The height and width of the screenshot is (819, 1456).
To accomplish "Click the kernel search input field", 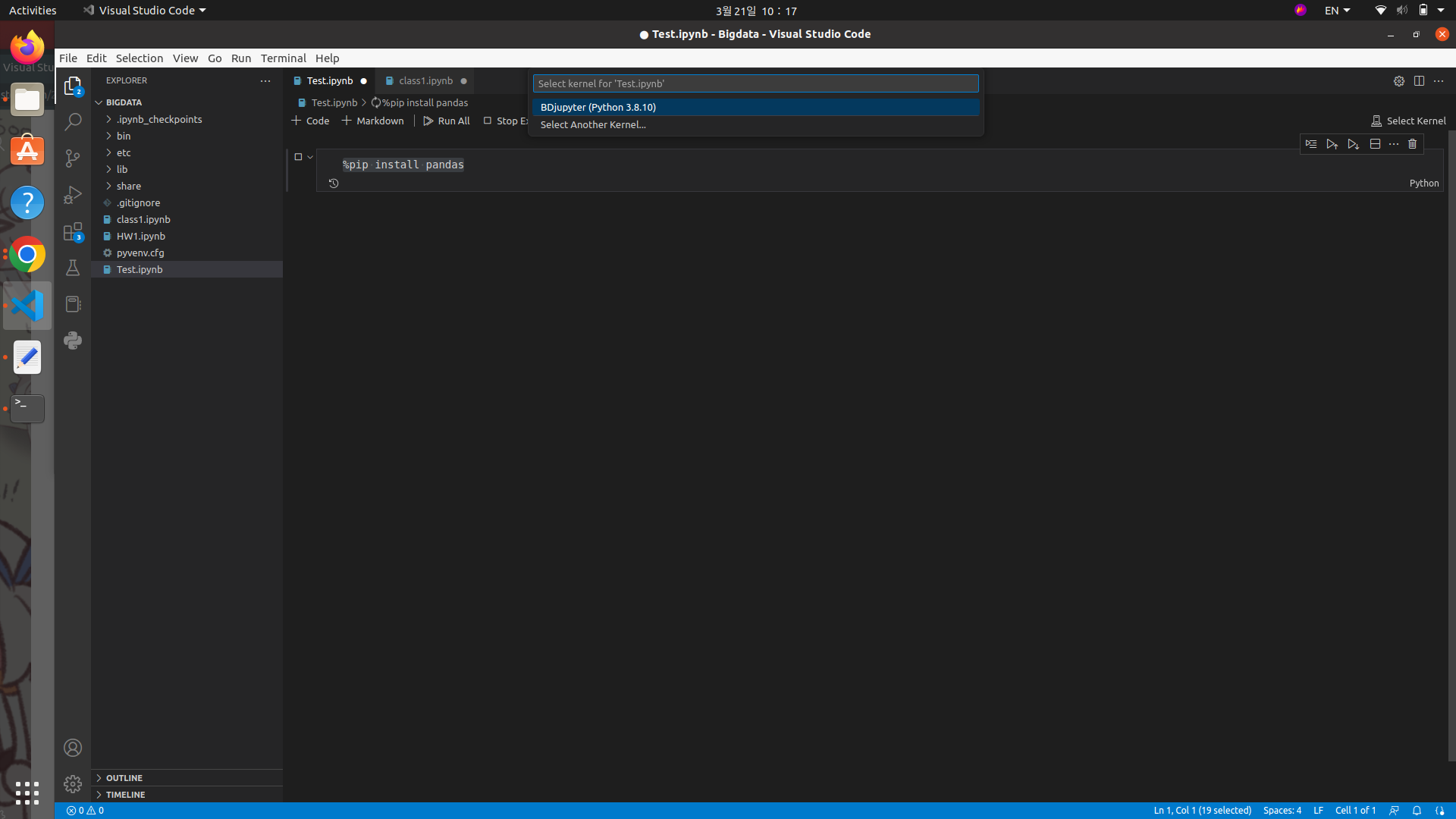I will coord(755,83).
